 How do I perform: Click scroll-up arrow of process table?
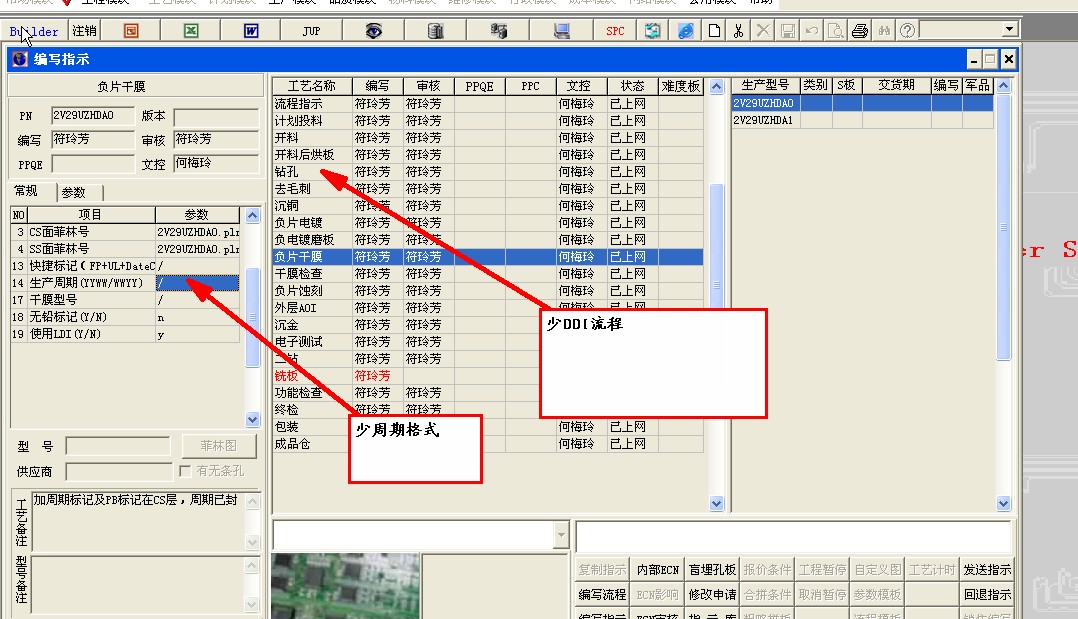click(716, 87)
